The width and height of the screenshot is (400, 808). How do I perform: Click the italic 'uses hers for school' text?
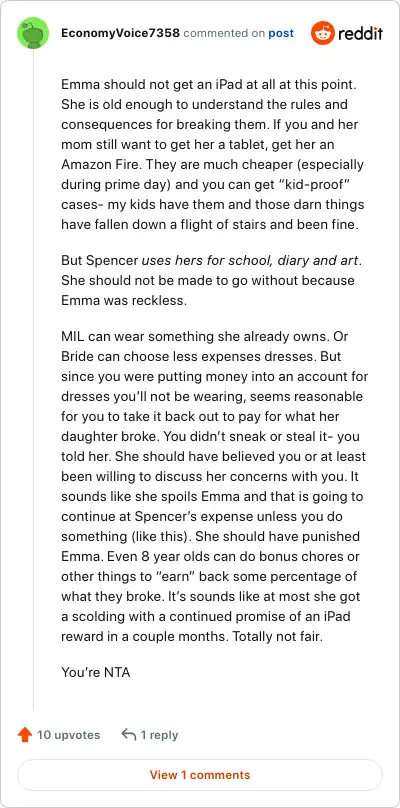tap(205, 260)
